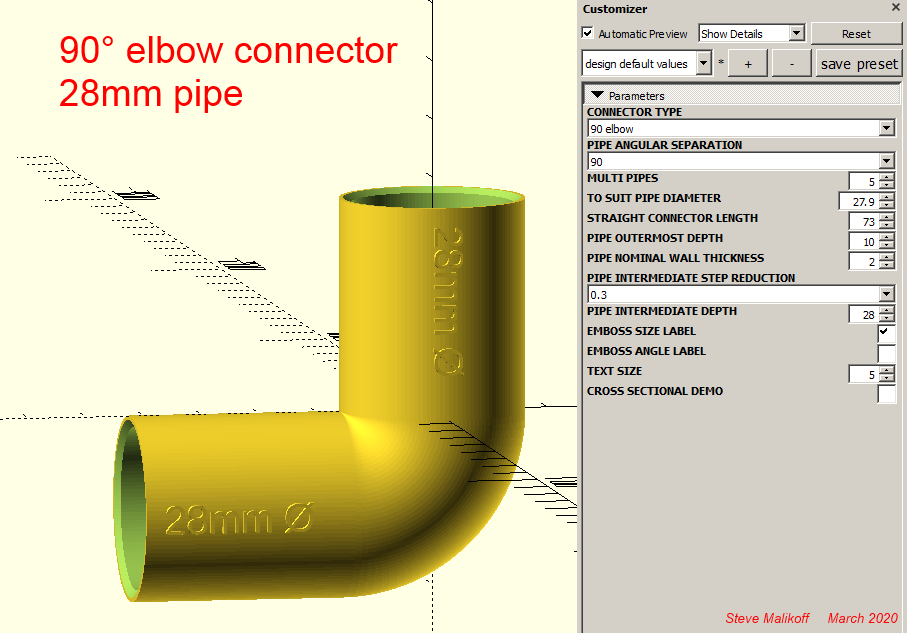Open the Pipe Angular Separation dropdown
The width and height of the screenshot is (907, 633).
click(x=886, y=161)
